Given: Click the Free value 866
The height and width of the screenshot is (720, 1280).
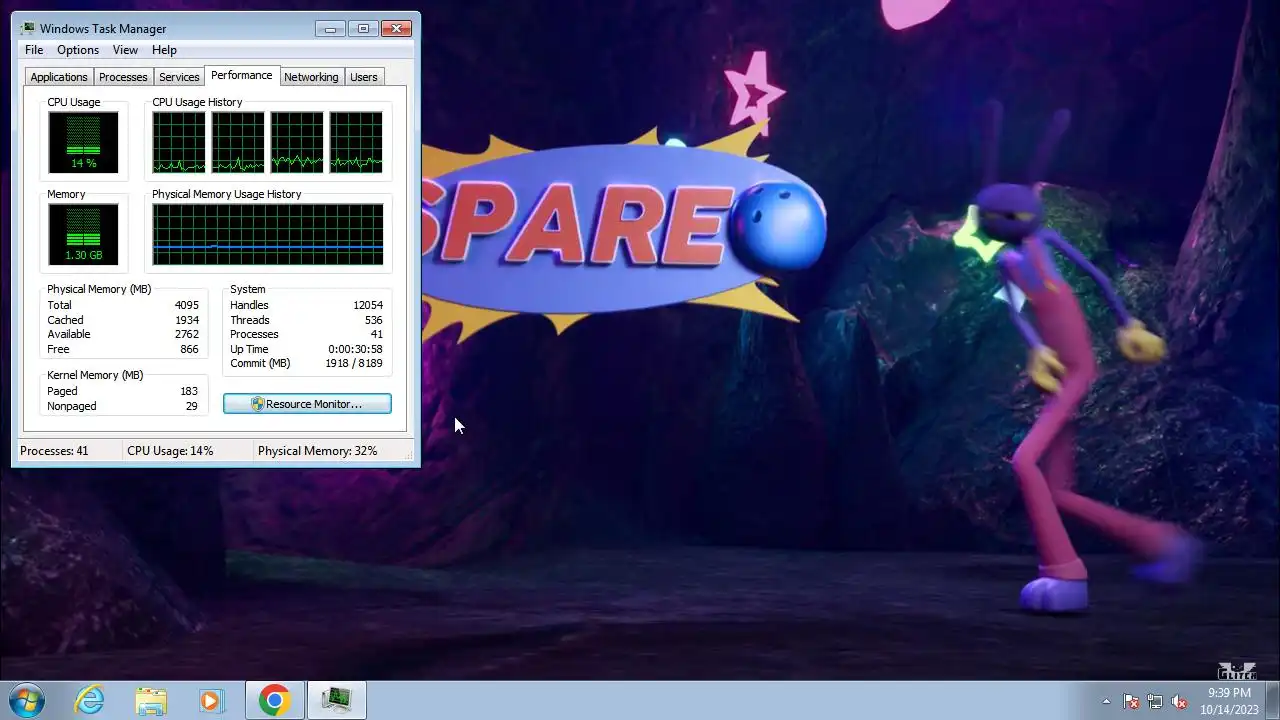Looking at the screenshot, I should pos(189,349).
